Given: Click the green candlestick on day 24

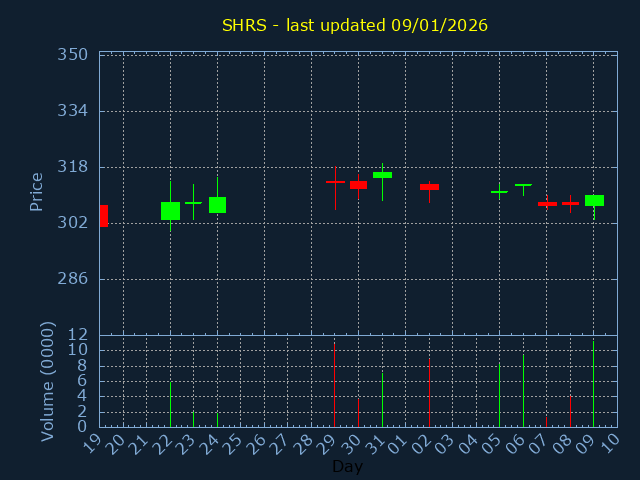Looking at the screenshot, I should [x=217, y=205].
